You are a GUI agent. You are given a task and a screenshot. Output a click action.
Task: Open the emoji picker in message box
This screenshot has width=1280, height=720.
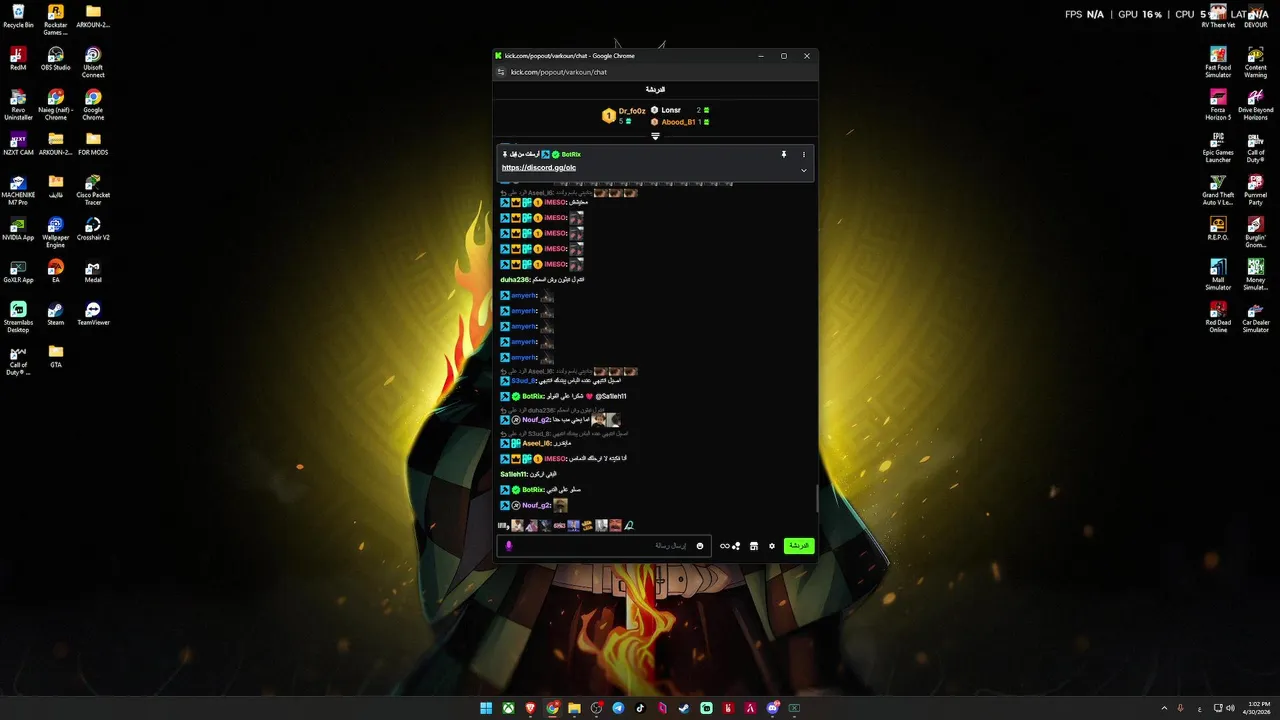point(700,546)
